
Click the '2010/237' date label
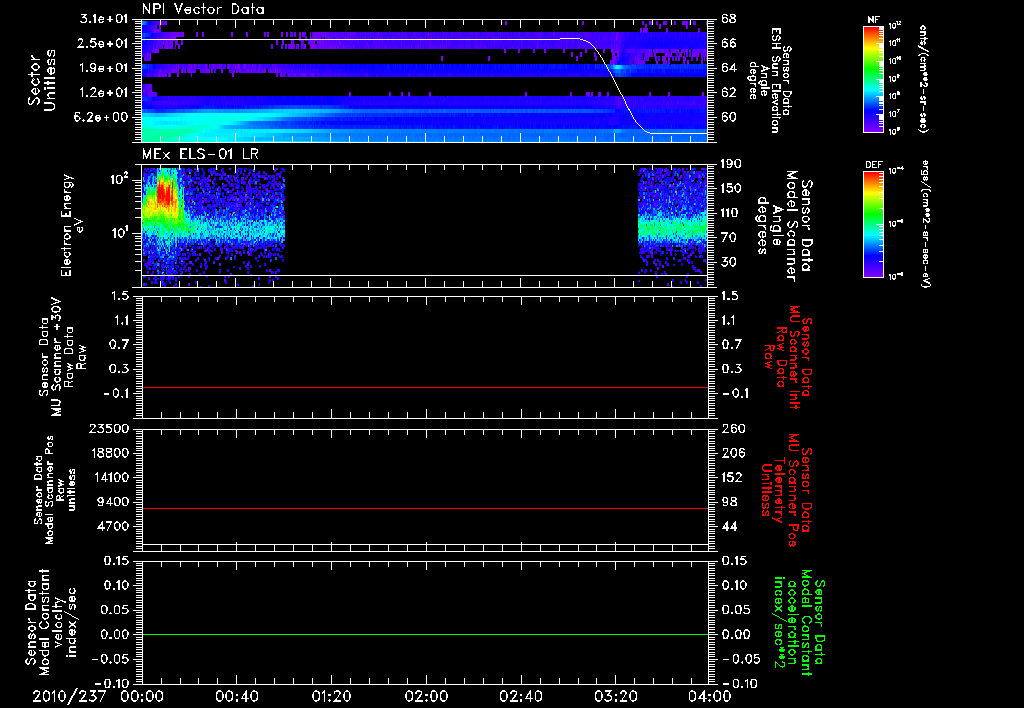coord(69,696)
